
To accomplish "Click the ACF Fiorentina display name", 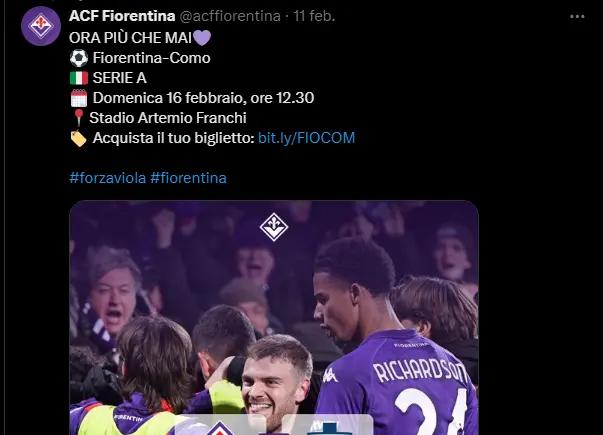I will [122, 16].
